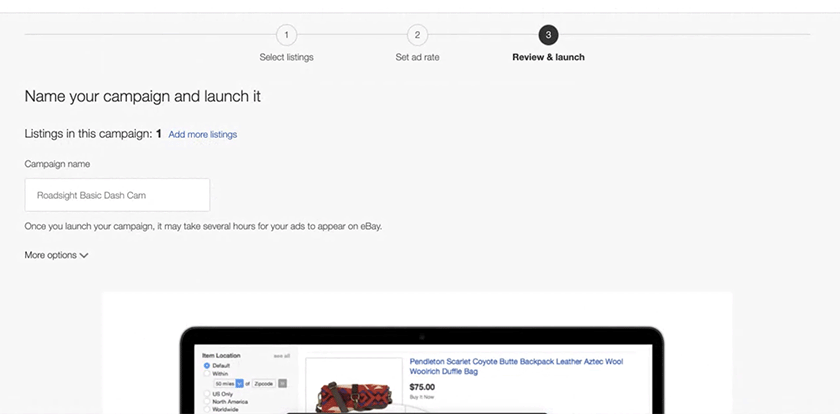The height and width of the screenshot is (414, 840).
Task: Go to step 1 circle
Action: (x=286, y=35)
